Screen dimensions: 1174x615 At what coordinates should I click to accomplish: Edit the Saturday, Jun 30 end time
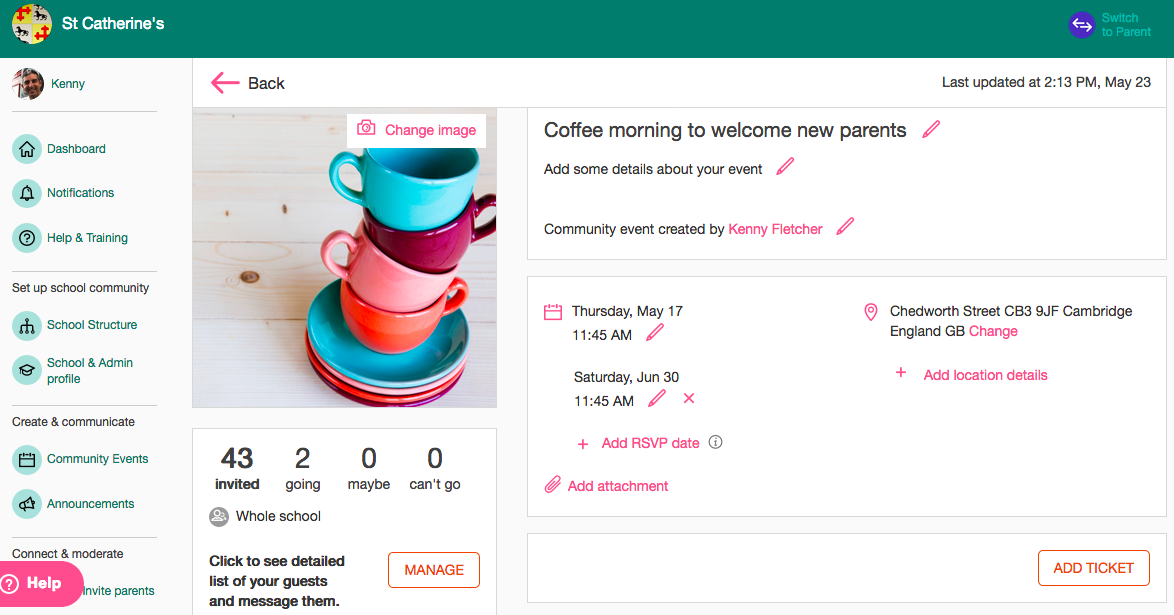coord(657,399)
